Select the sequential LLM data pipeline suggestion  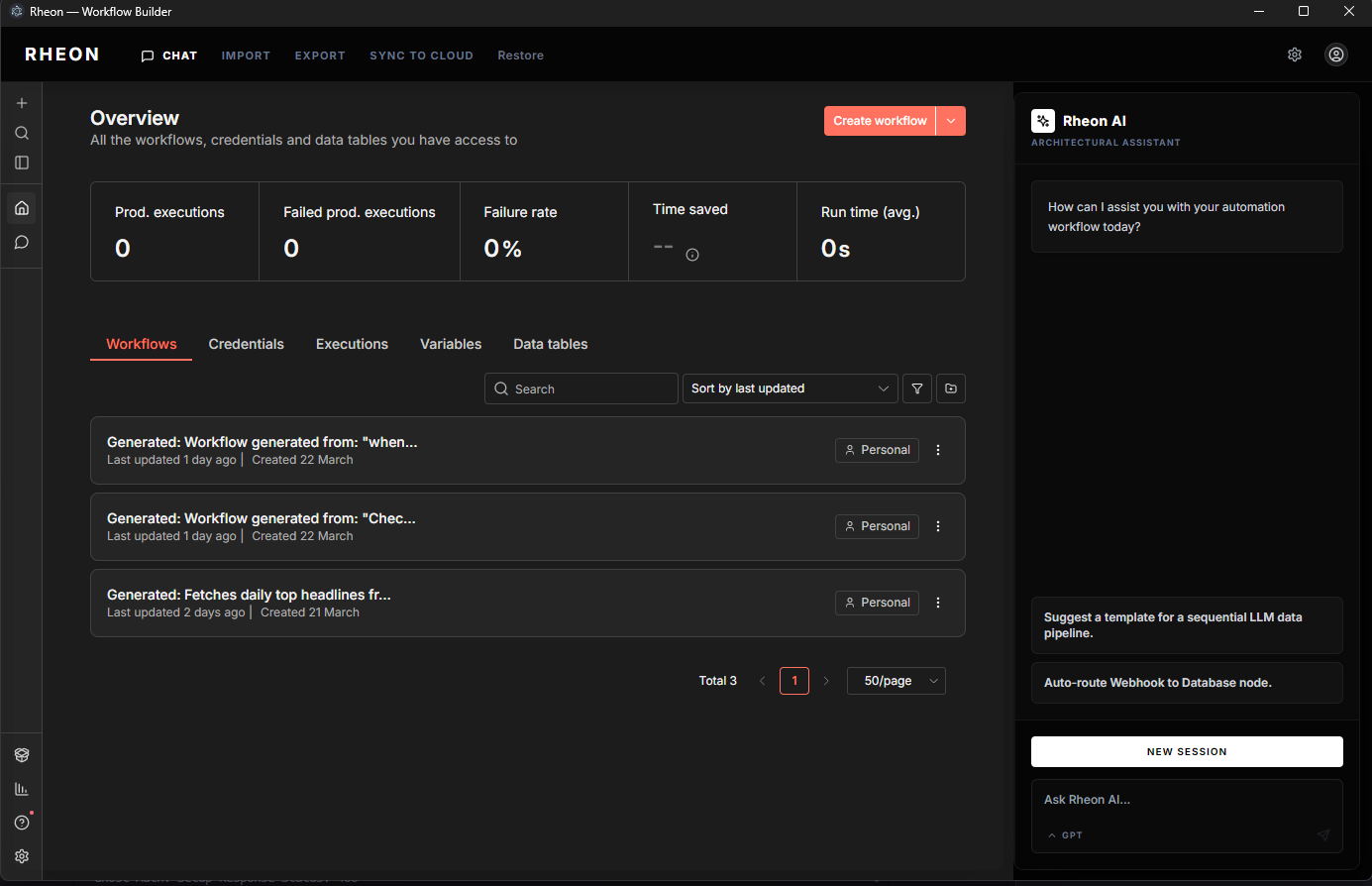point(1187,625)
